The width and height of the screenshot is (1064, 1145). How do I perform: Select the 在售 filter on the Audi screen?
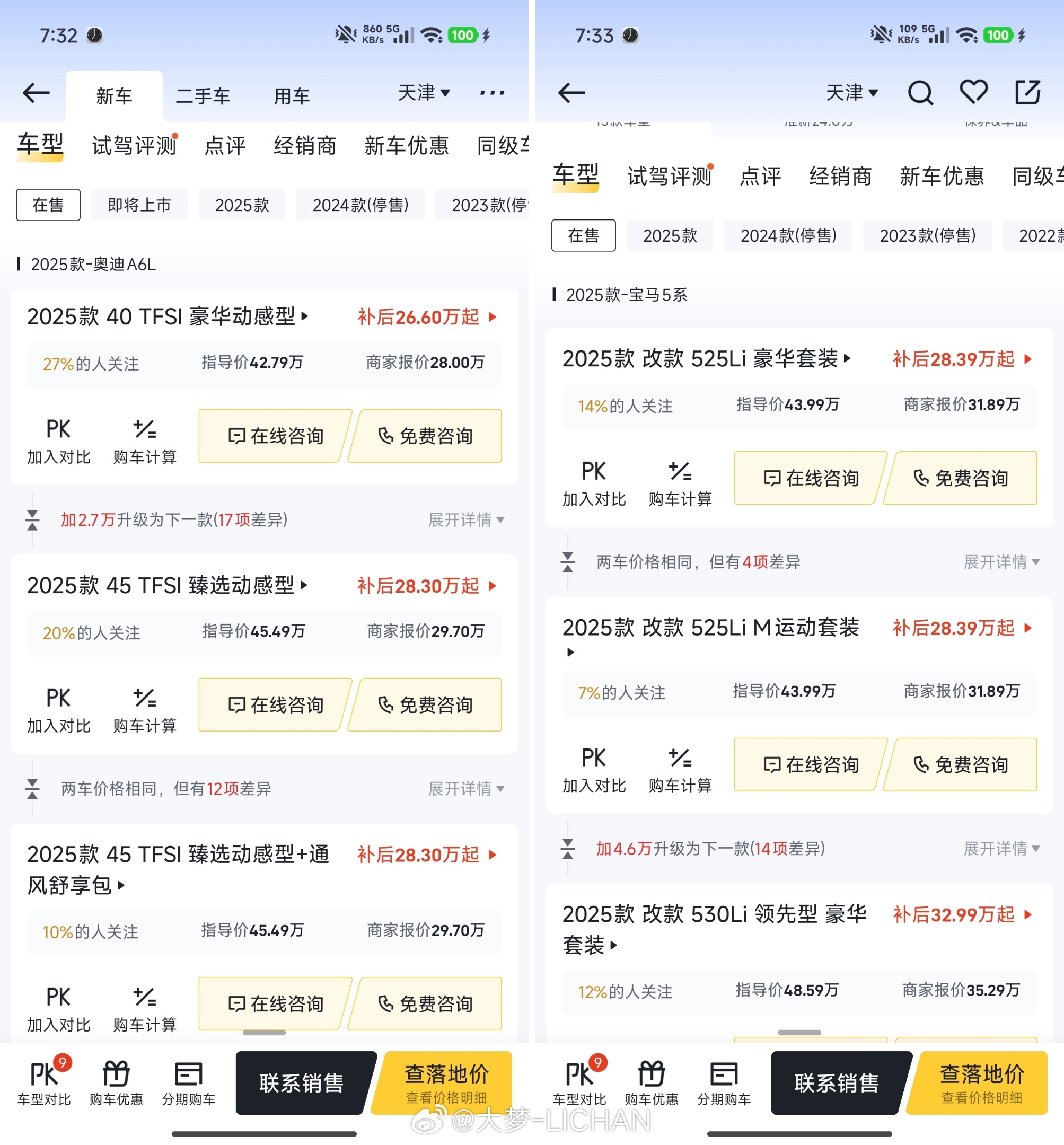48,205
